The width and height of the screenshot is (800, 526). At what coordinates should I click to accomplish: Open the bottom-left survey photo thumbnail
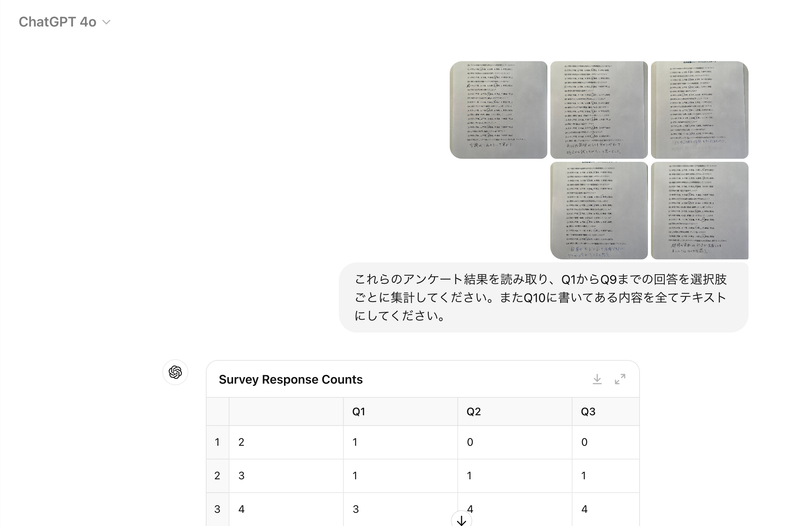click(599, 211)
